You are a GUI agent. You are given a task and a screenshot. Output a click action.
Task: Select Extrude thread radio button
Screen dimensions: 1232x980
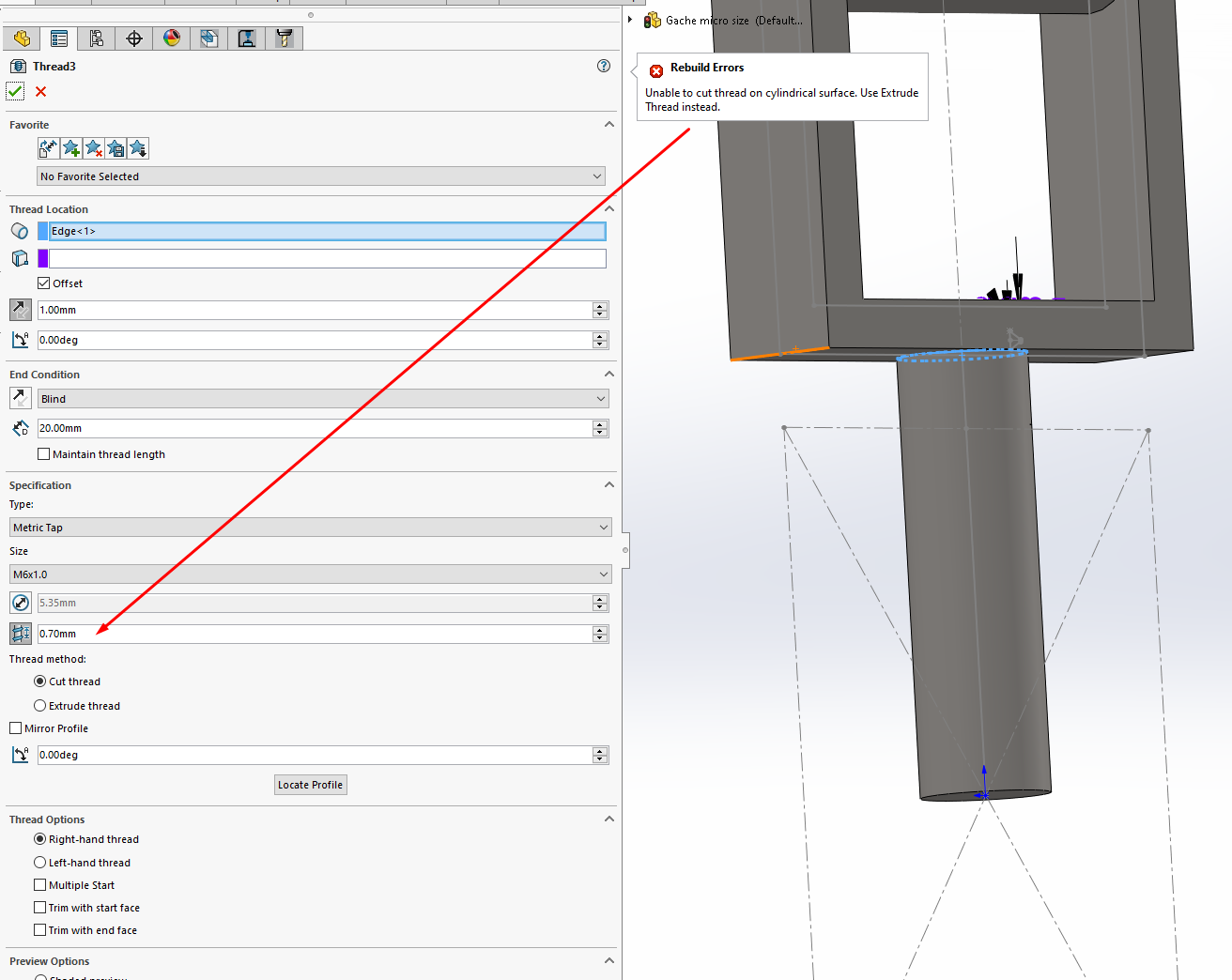coord(39,706)
